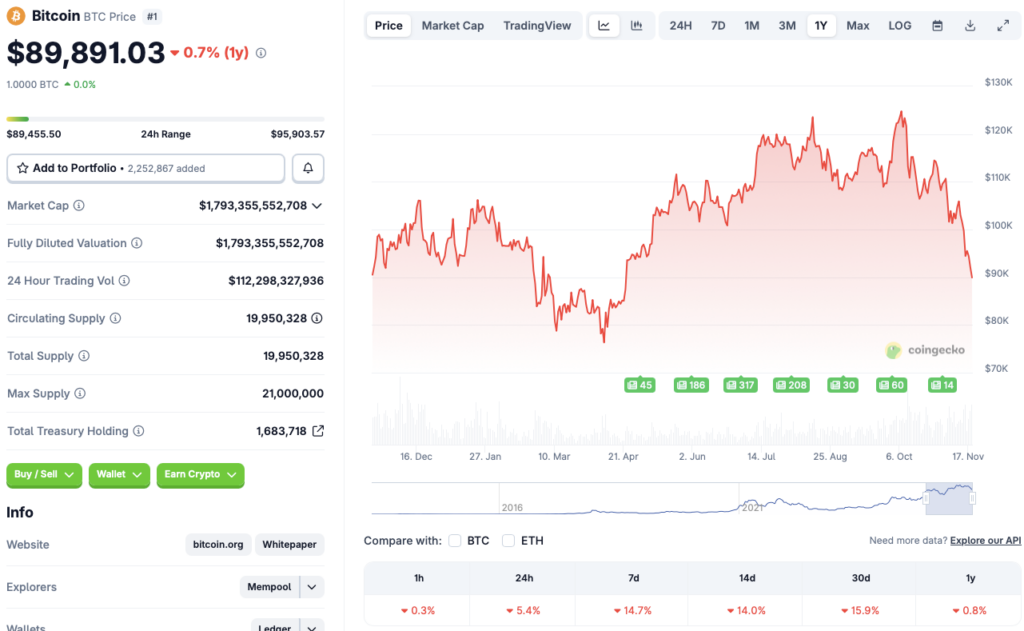The height and width of the screenshot is (631, 1024).
Task: Select the line chart view icon
Action: tap(604, 25)
